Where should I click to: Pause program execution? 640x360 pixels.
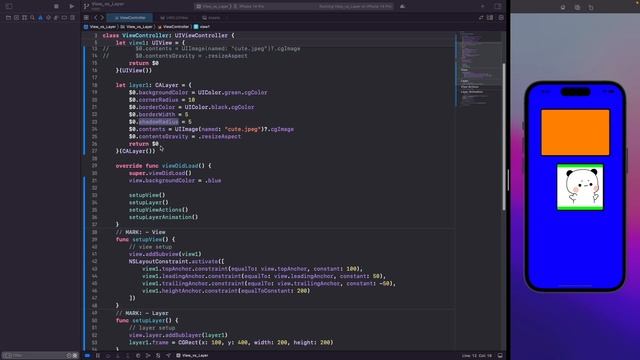click(x=98, y=356)
